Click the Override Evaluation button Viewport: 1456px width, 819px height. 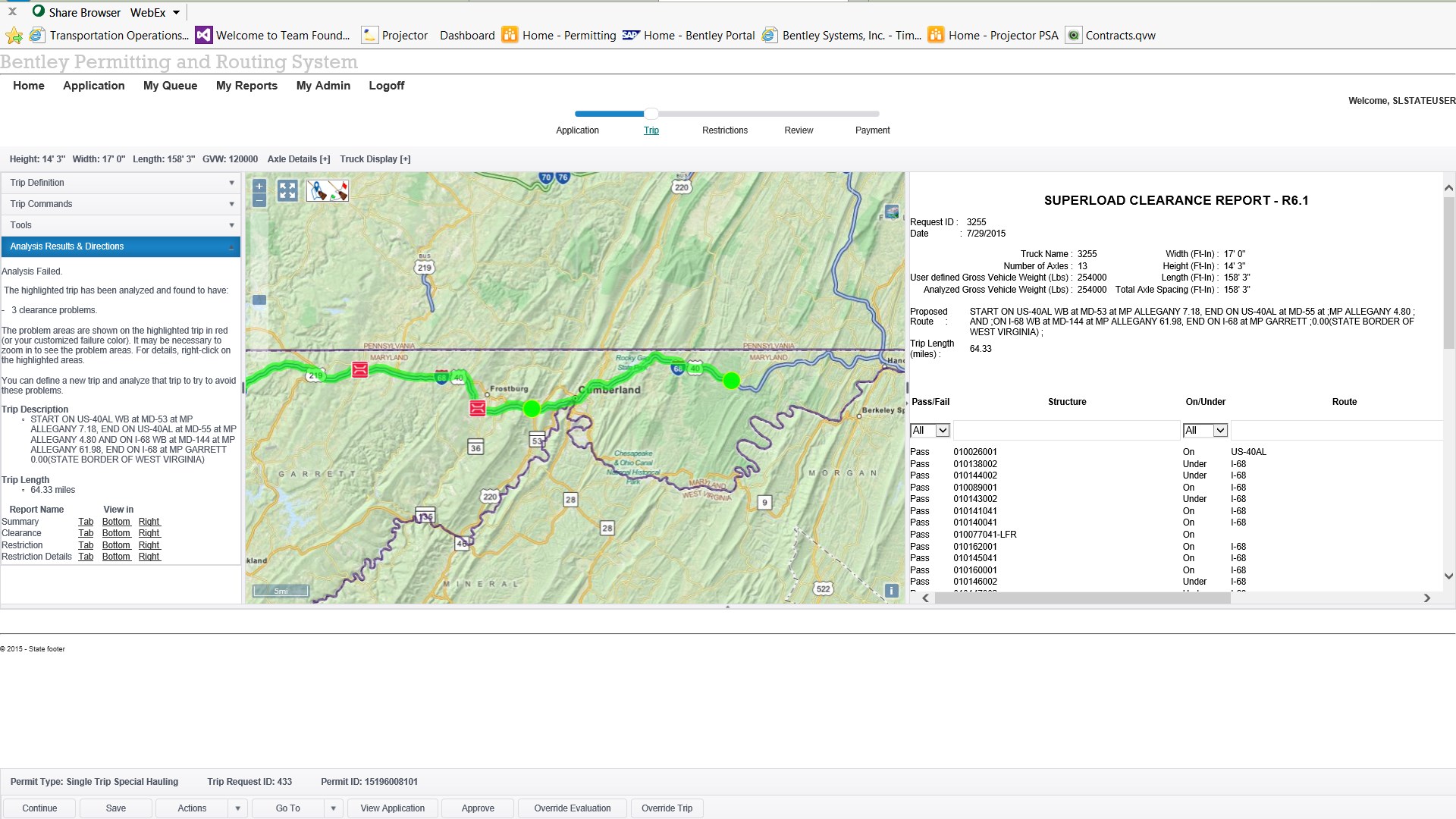(x=572, y=808)
